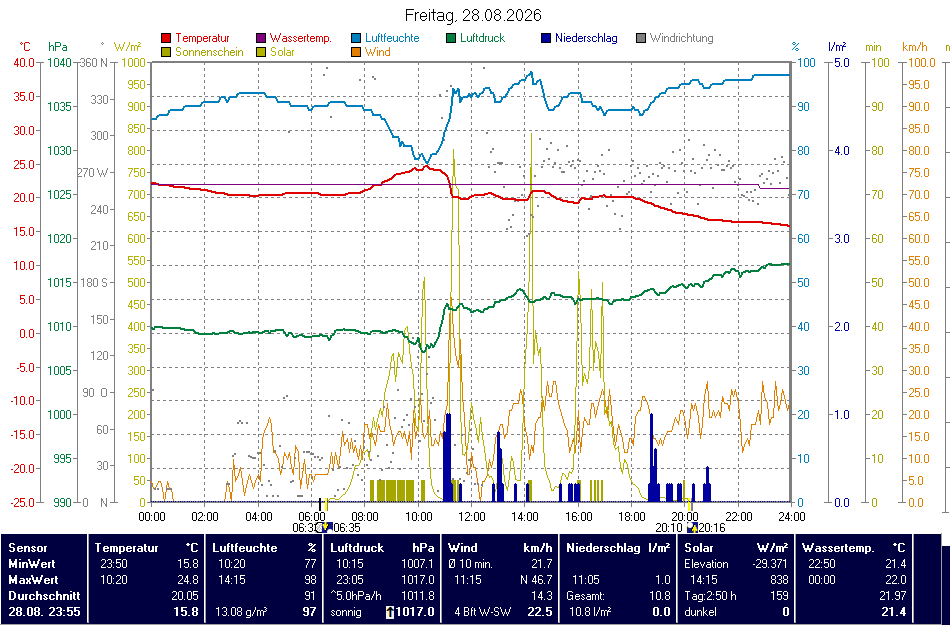The image size is (950, 625).
Task: Select the Temperatur legend label
Action: point(202,38)
